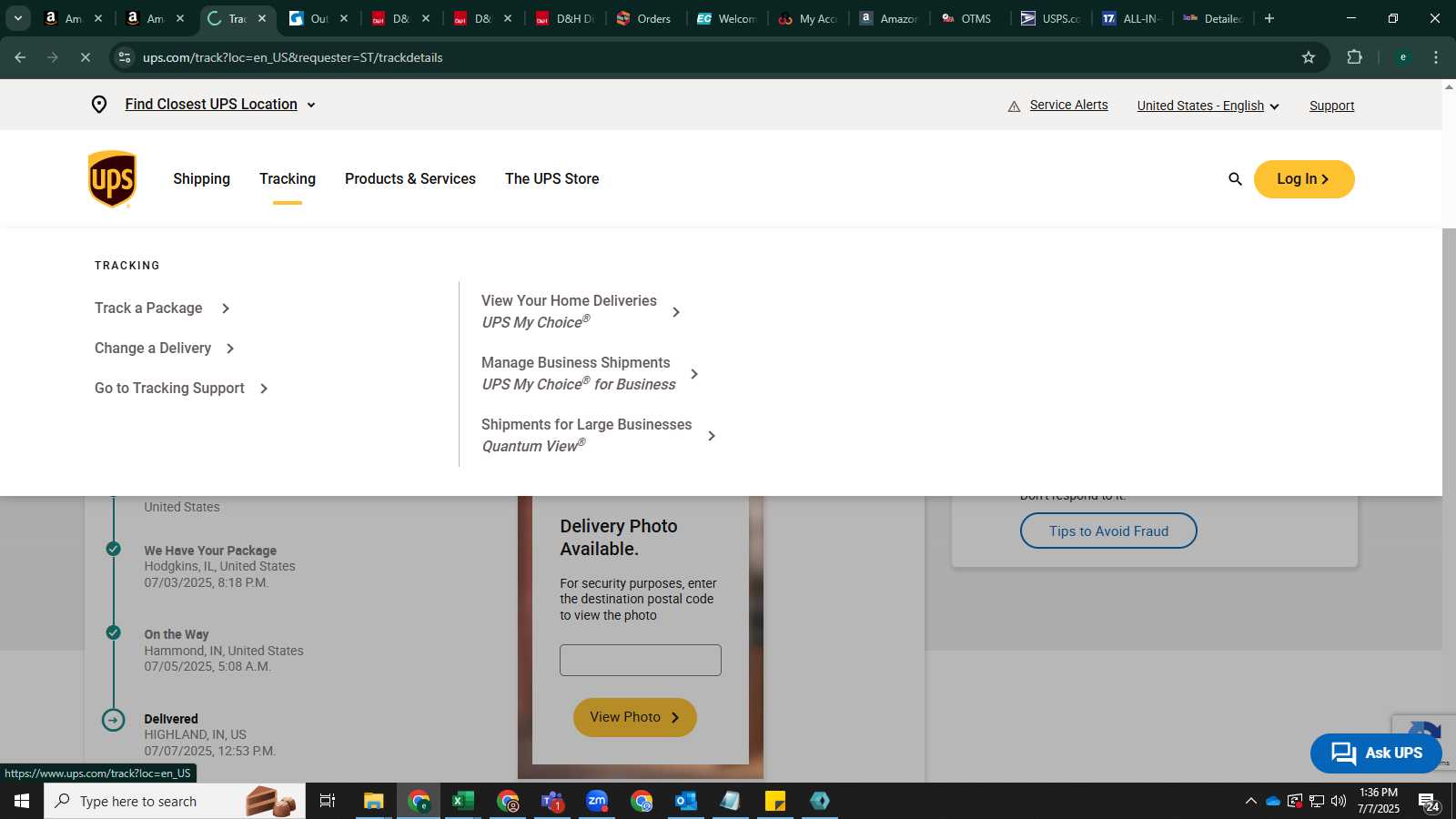Open the Shipping menu
This screenshot has height=819, width=1456.
pos(202,178)
